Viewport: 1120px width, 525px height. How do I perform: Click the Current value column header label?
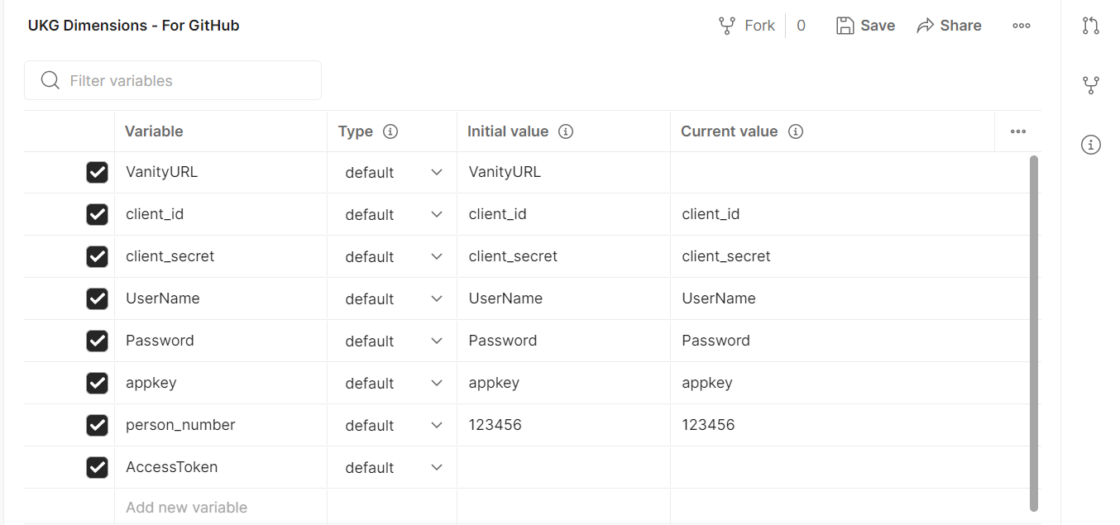coord(729,131)
